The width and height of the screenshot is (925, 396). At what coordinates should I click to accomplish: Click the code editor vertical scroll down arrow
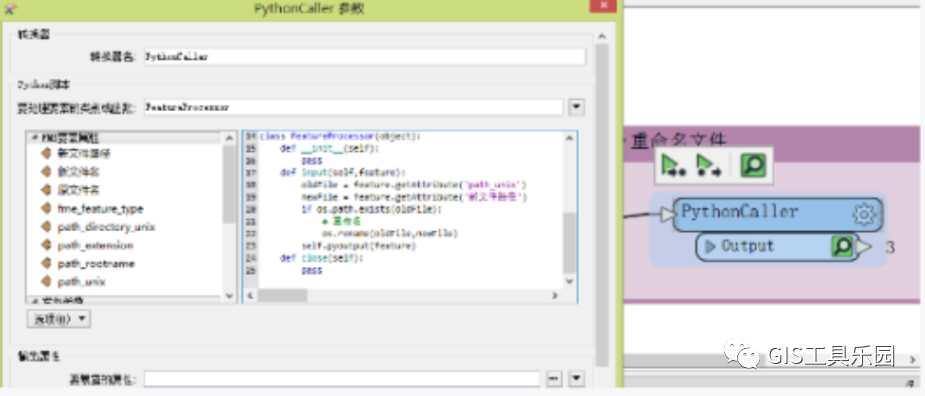[x=569, y=282]
